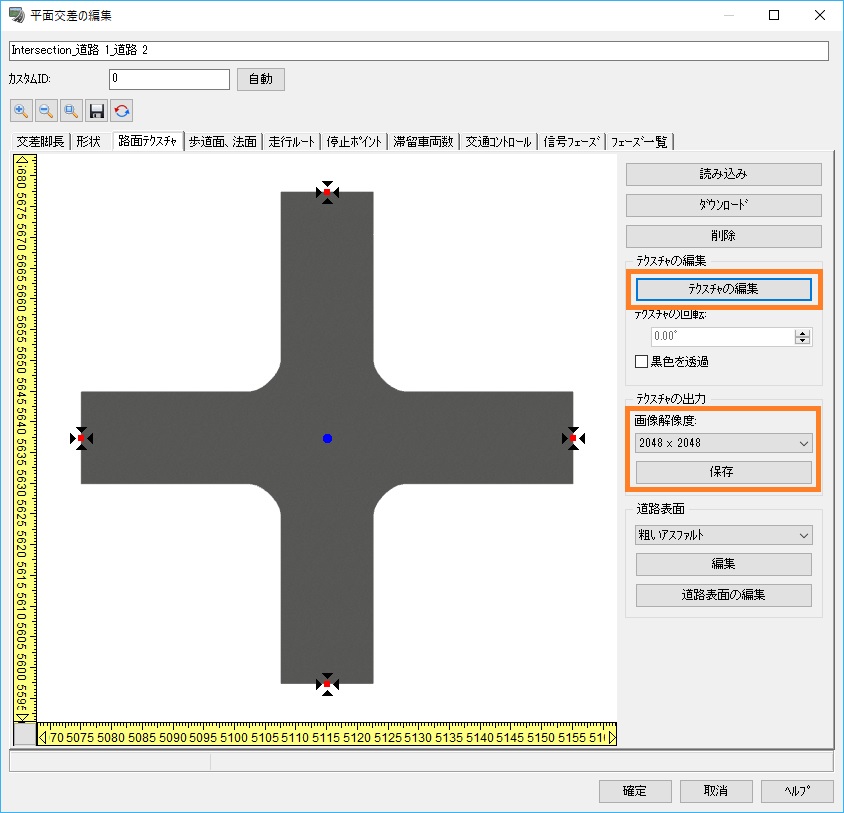
Task: Expand the 粗いアスファルト road surface dropdown
Action: point(723,535)
